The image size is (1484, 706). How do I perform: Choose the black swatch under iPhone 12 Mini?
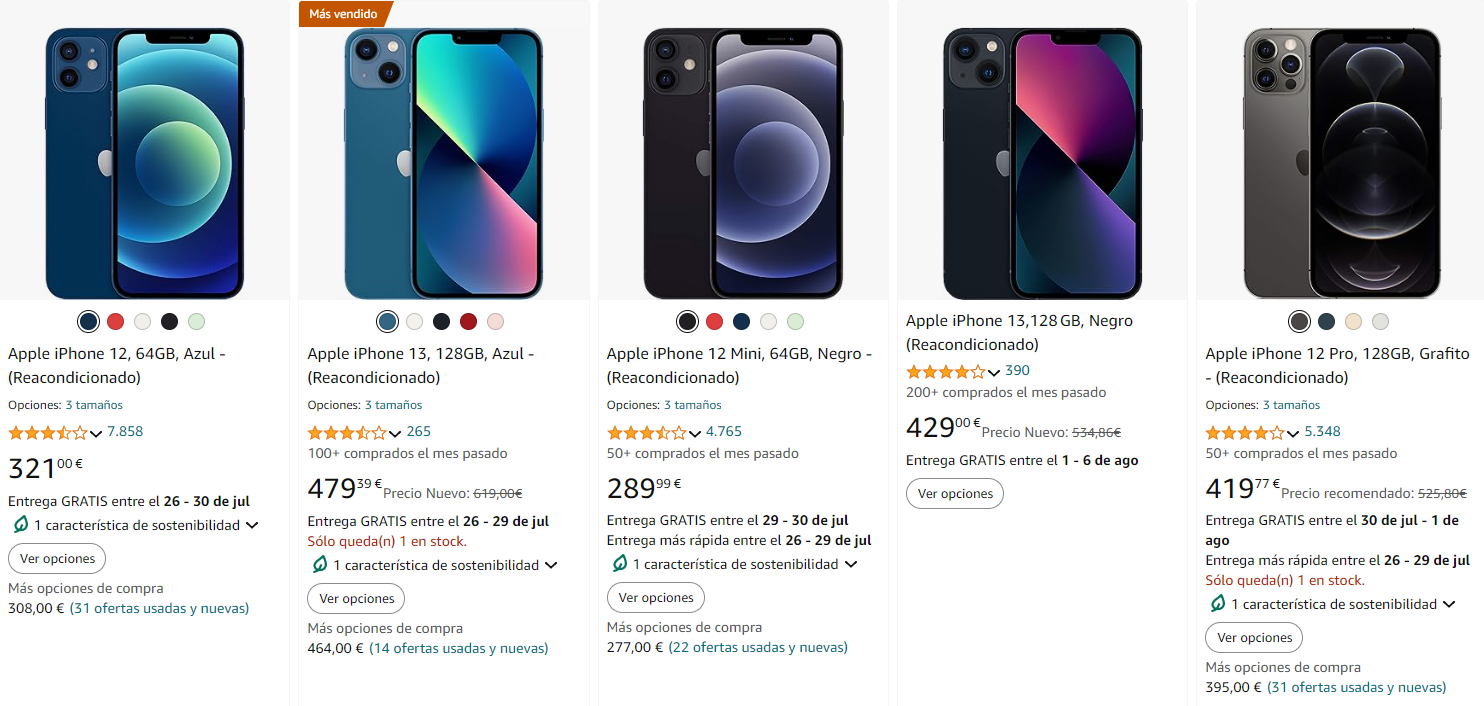pos(687,321)
